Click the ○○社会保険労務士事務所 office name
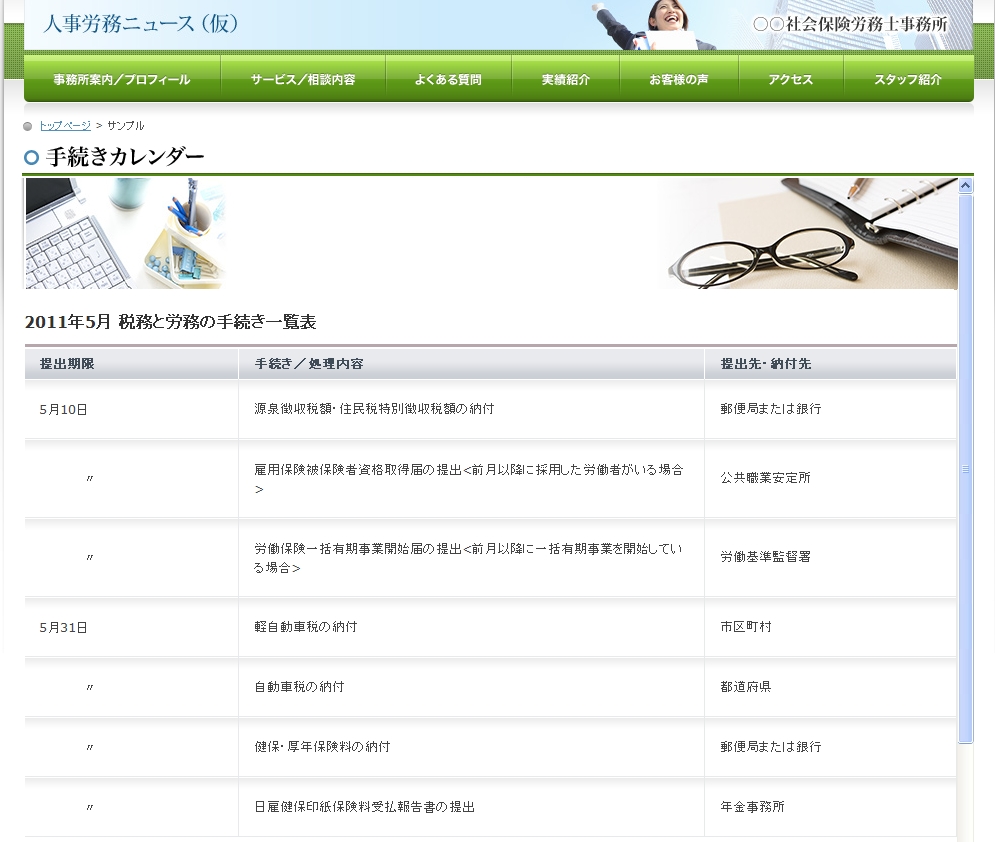 [x=850, y=24]
